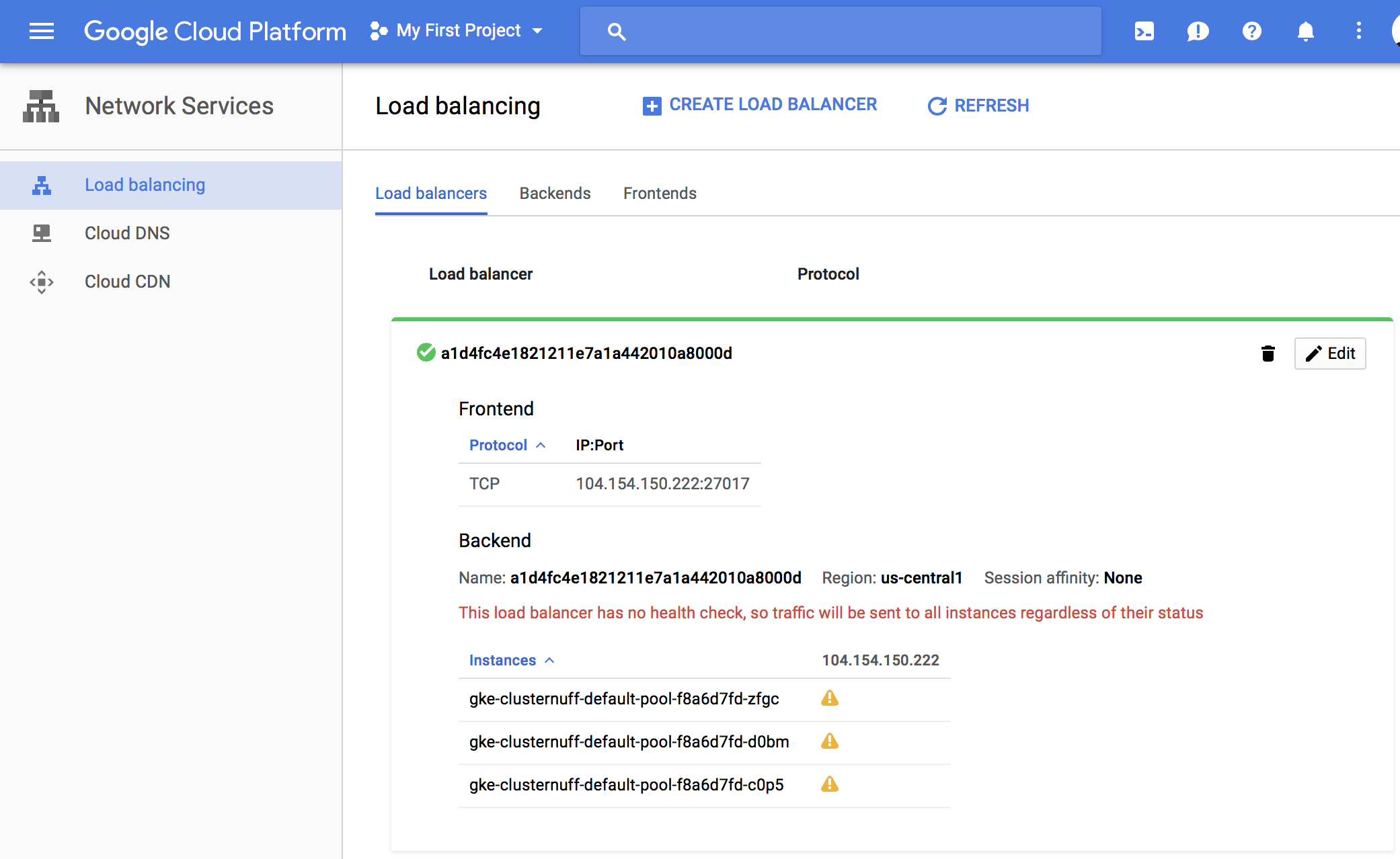Viewport: 1400px width, 859px height.
Task: Click warning icon for c0p5 instance
Action: pos(829,784)
